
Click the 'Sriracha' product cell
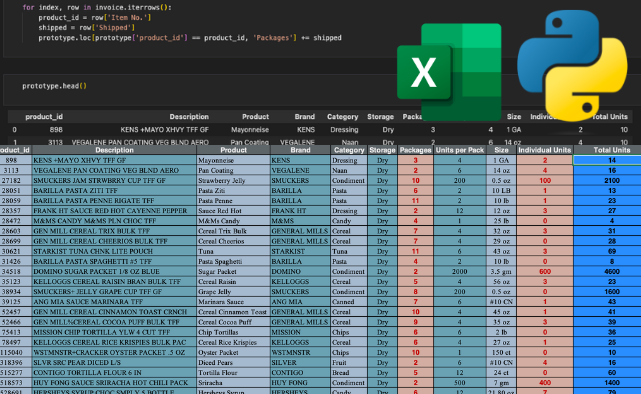click(233, 383)
